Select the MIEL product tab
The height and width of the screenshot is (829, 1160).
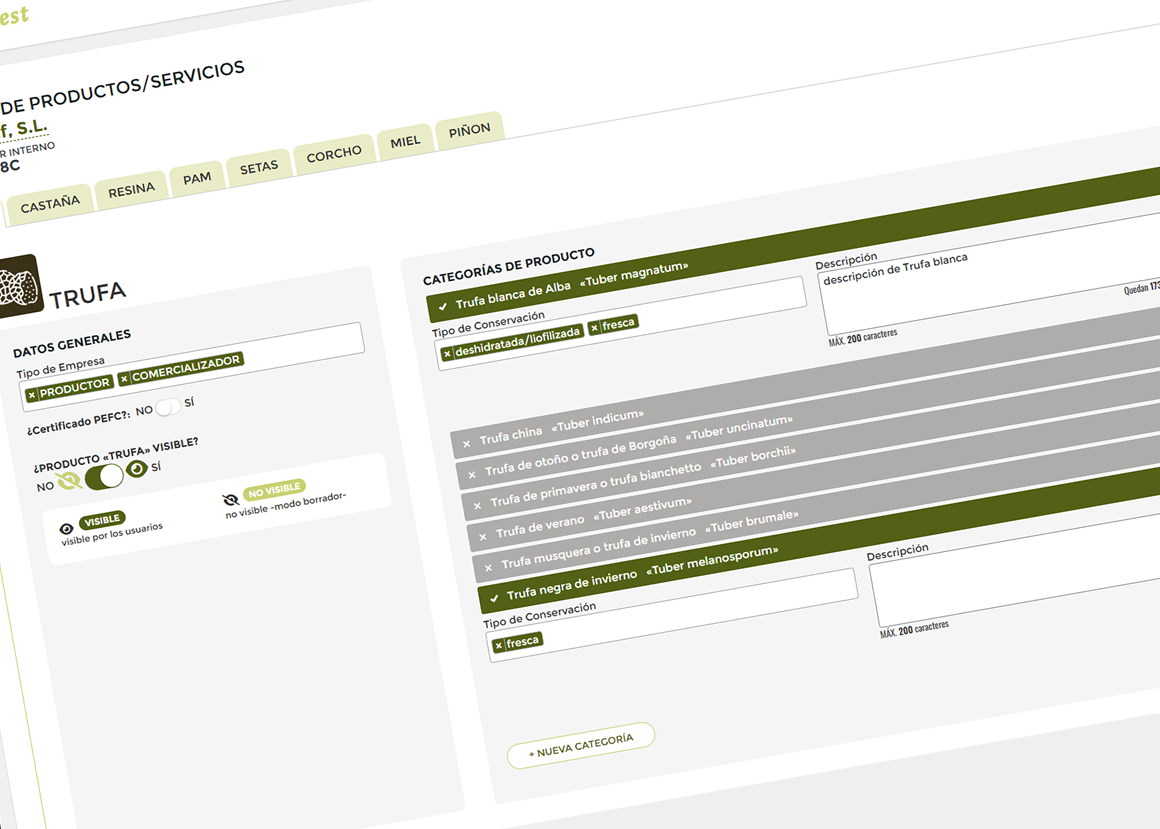tap(405, 142)
